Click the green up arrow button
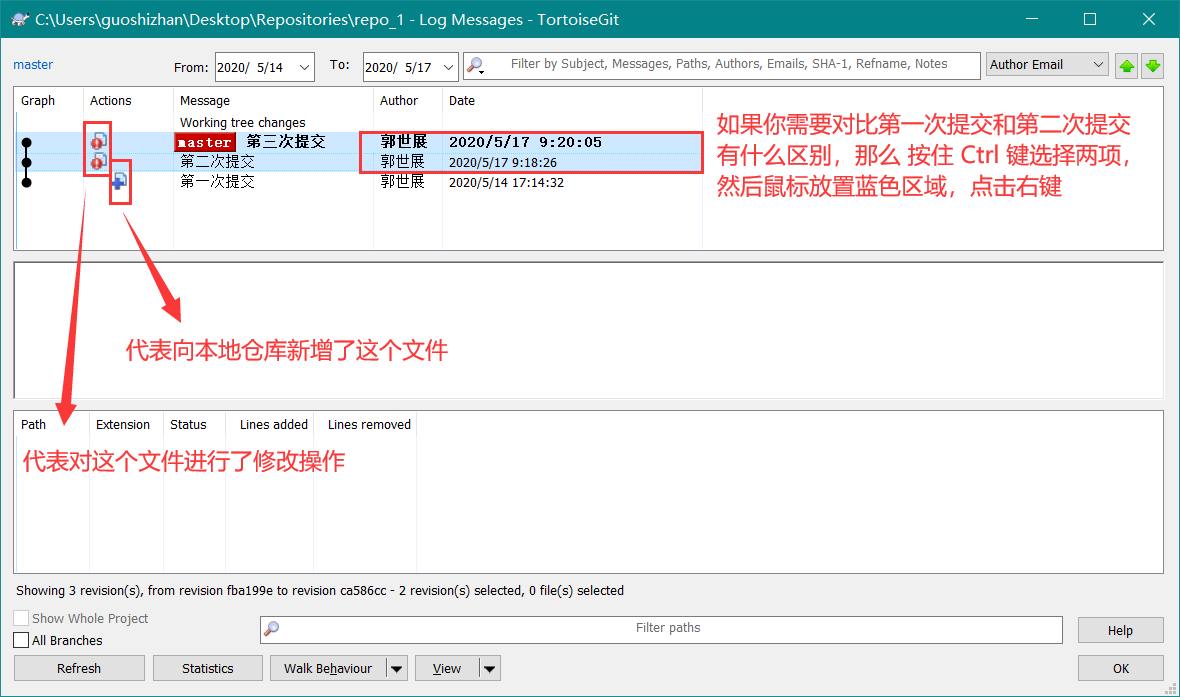This screenshot has width=1180, height=697. 1127,66
